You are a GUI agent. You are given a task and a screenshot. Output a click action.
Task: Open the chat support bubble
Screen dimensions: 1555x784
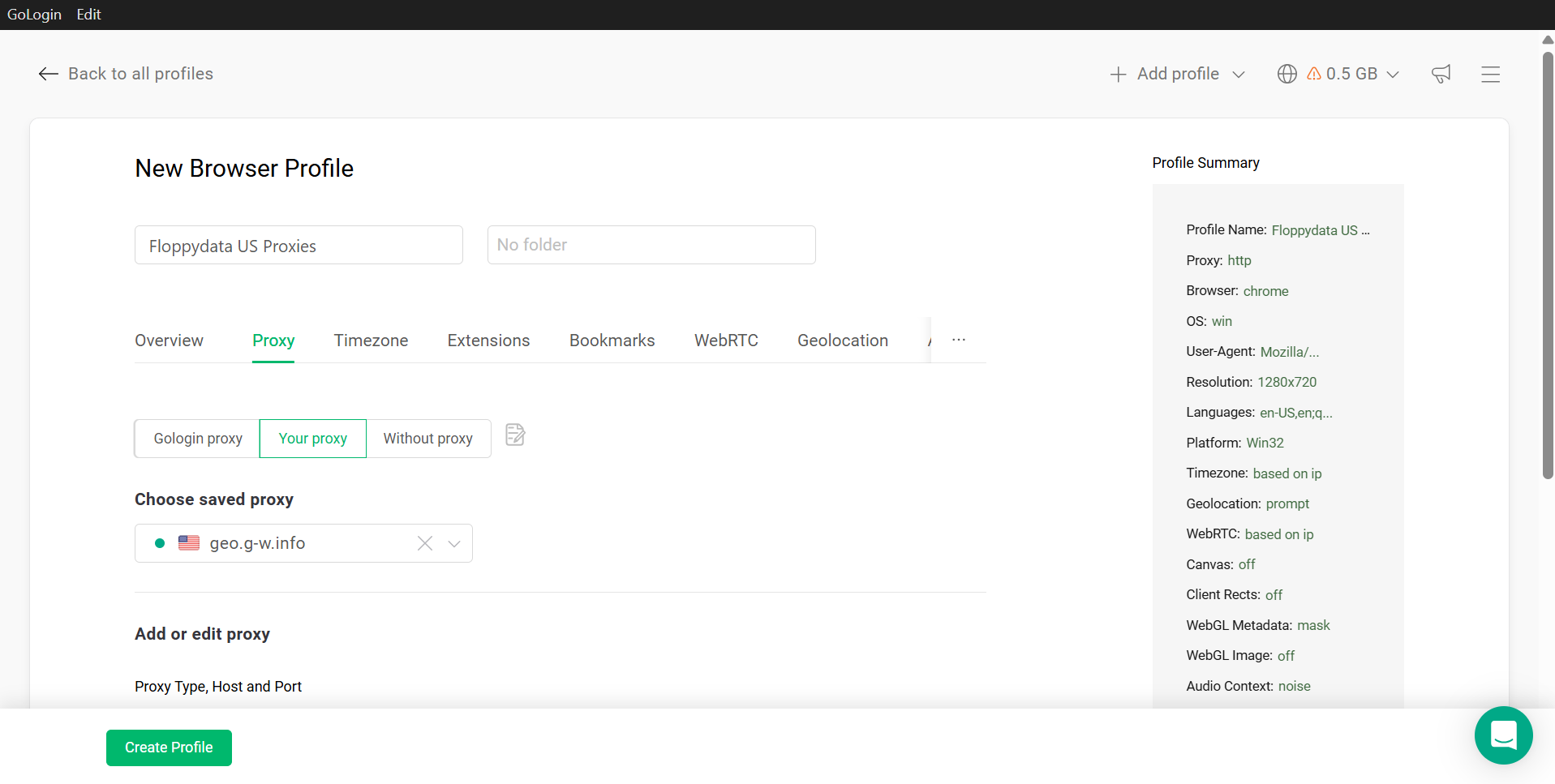(x=1503, y=735)
